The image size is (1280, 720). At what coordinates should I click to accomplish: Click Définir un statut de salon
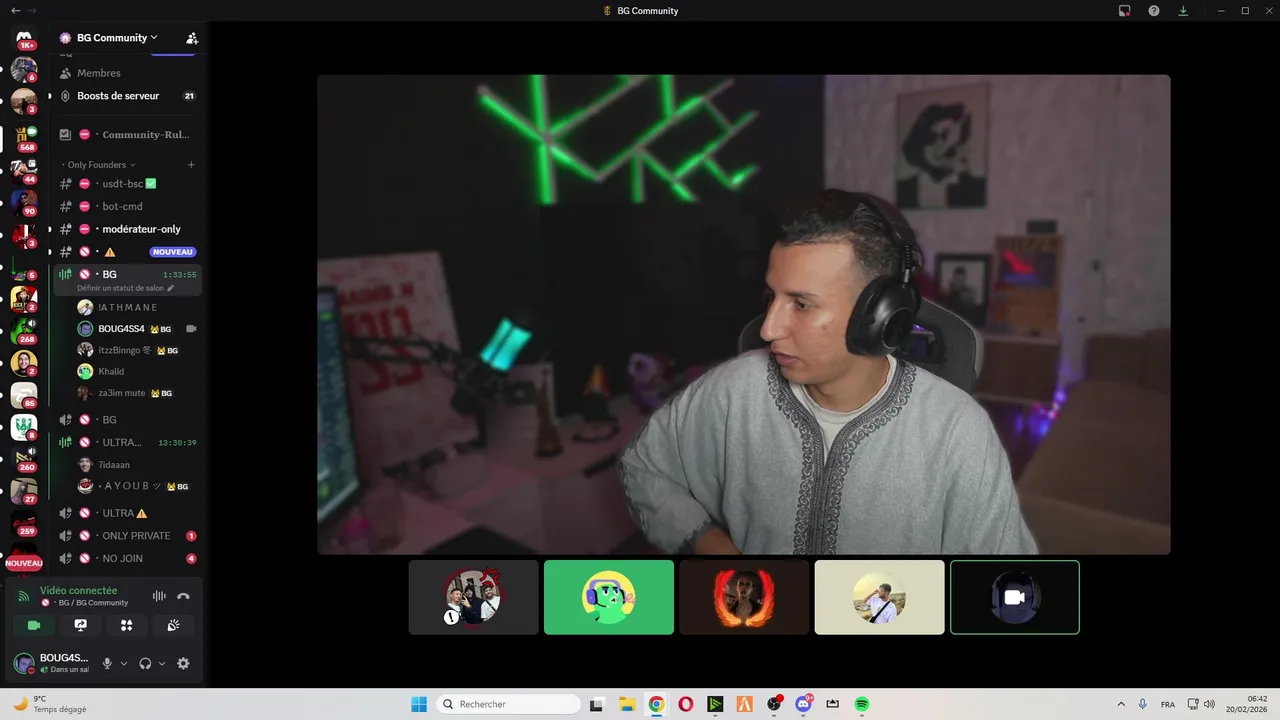(x=120, y=288)
